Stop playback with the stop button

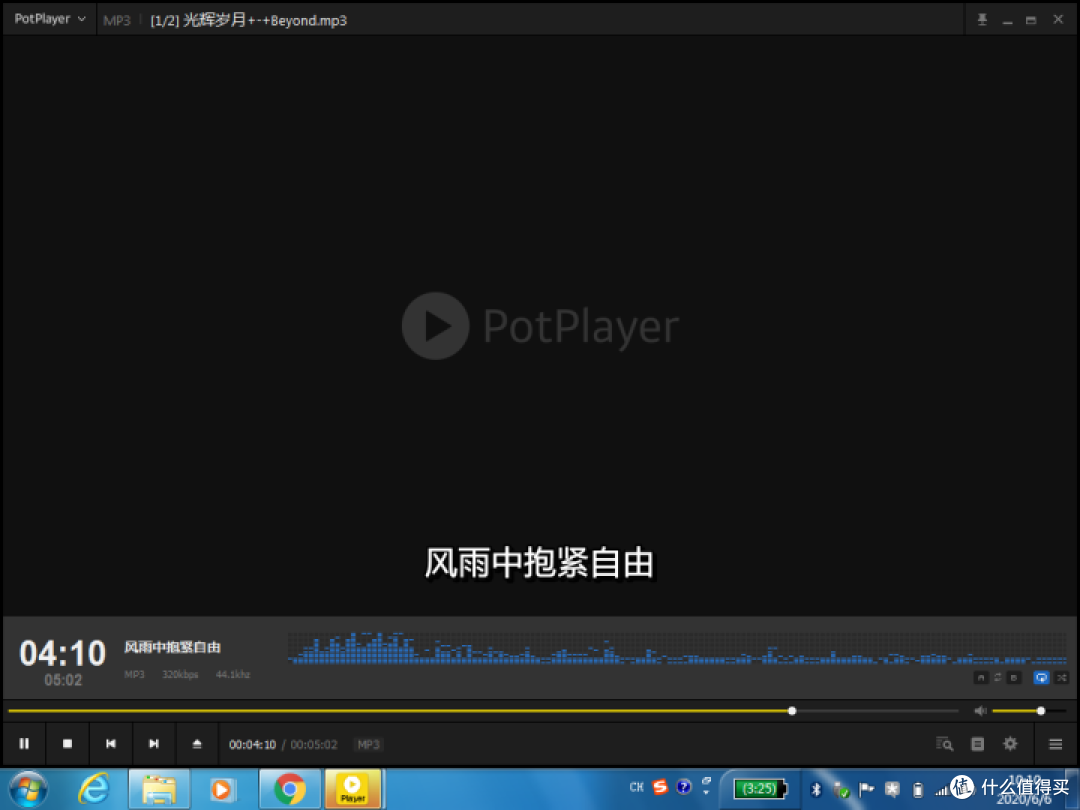pos(68,744)
